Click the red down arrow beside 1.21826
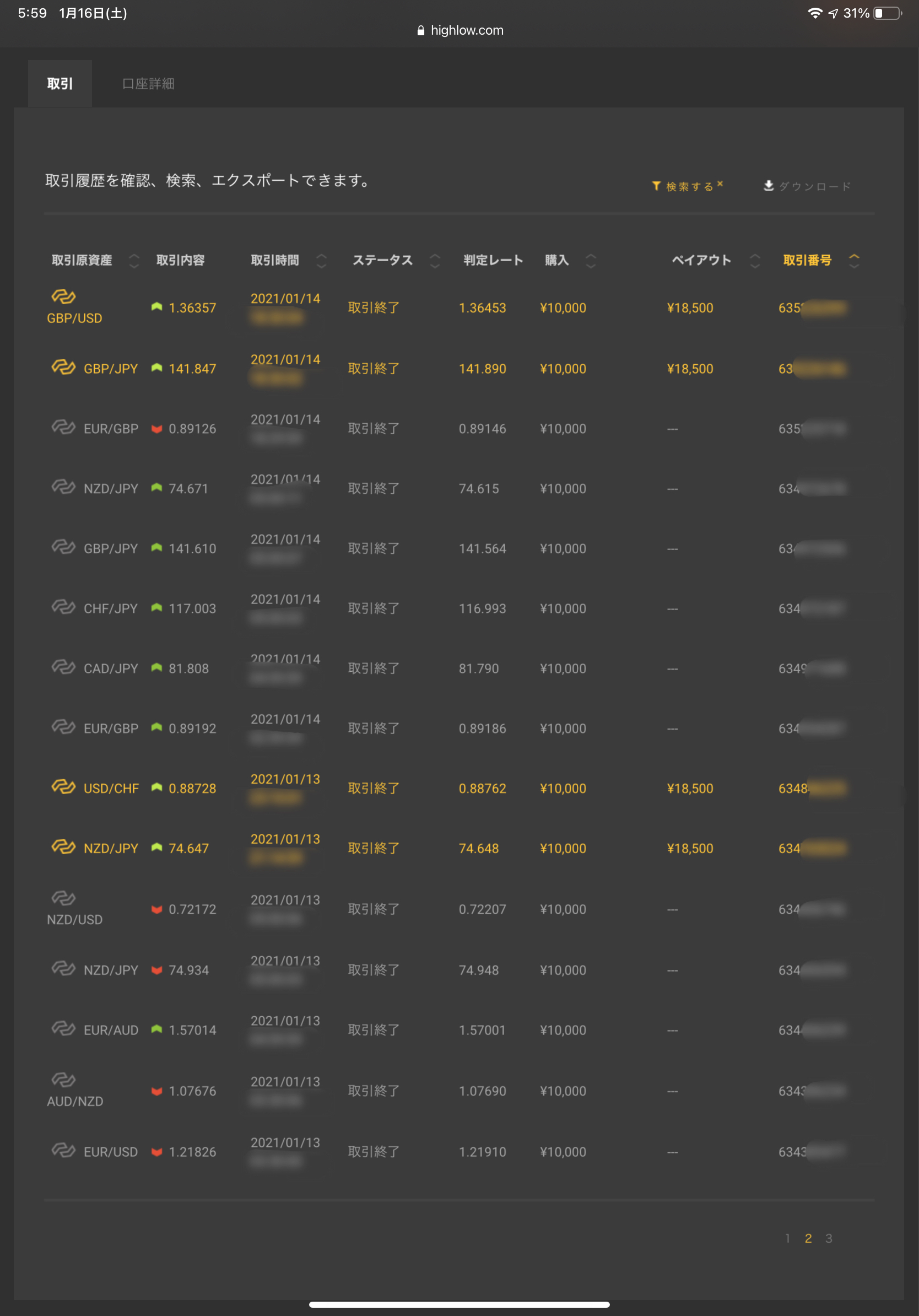This screenshot has height=1316, width=919. (156, 1152)
